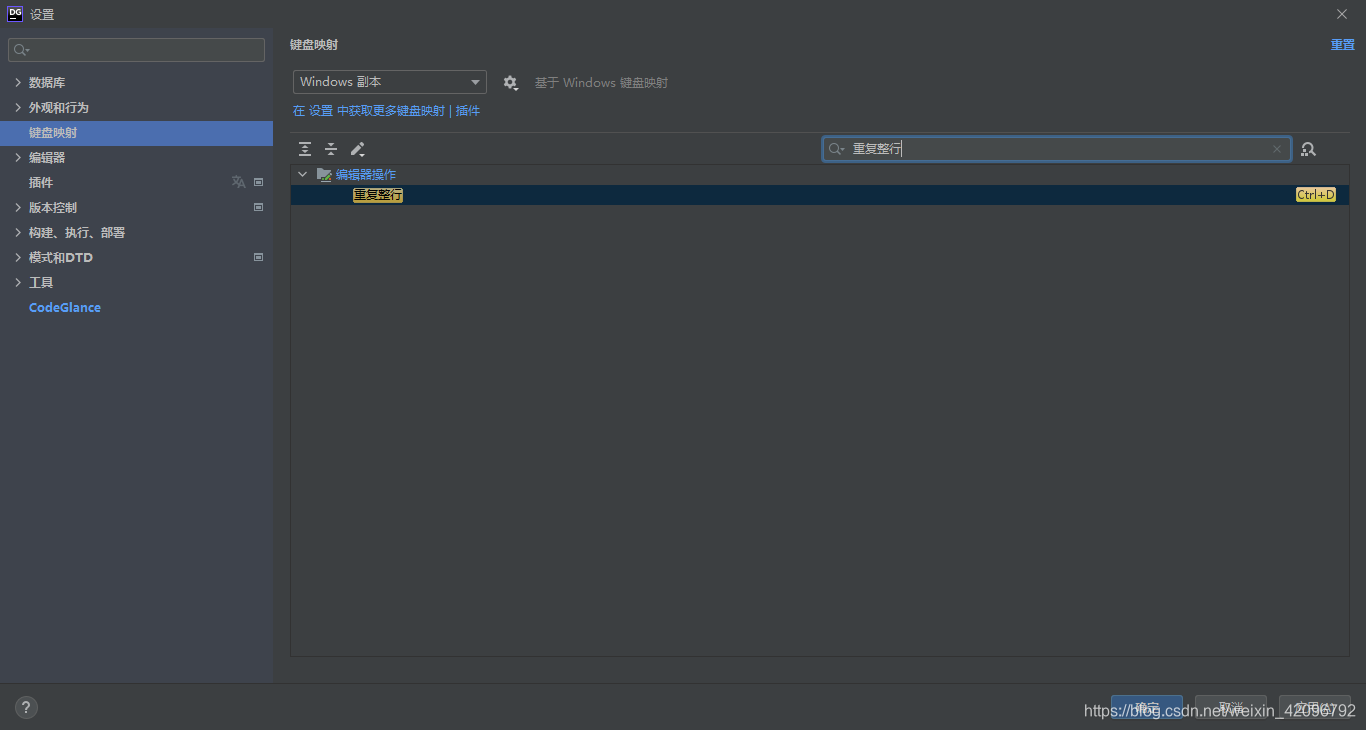Click the keymap action search field
The height and width of the screenshot is (730, 1366).
(1057, 149)
